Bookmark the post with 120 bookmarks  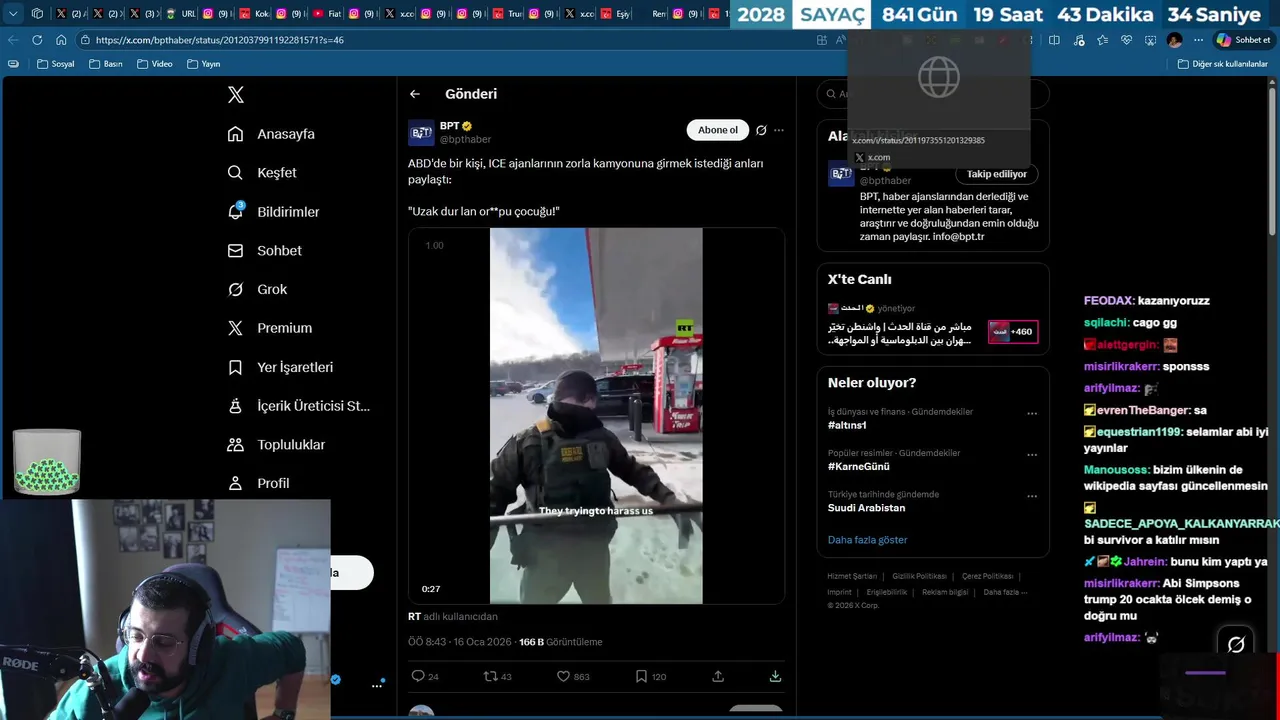tap(641, 676)
